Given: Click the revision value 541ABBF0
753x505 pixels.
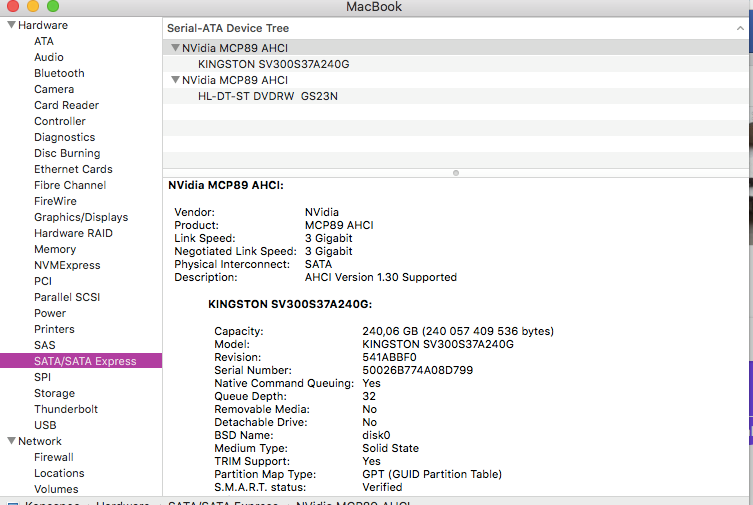Looking at the screenshot, I should click(x=389, y=357).
